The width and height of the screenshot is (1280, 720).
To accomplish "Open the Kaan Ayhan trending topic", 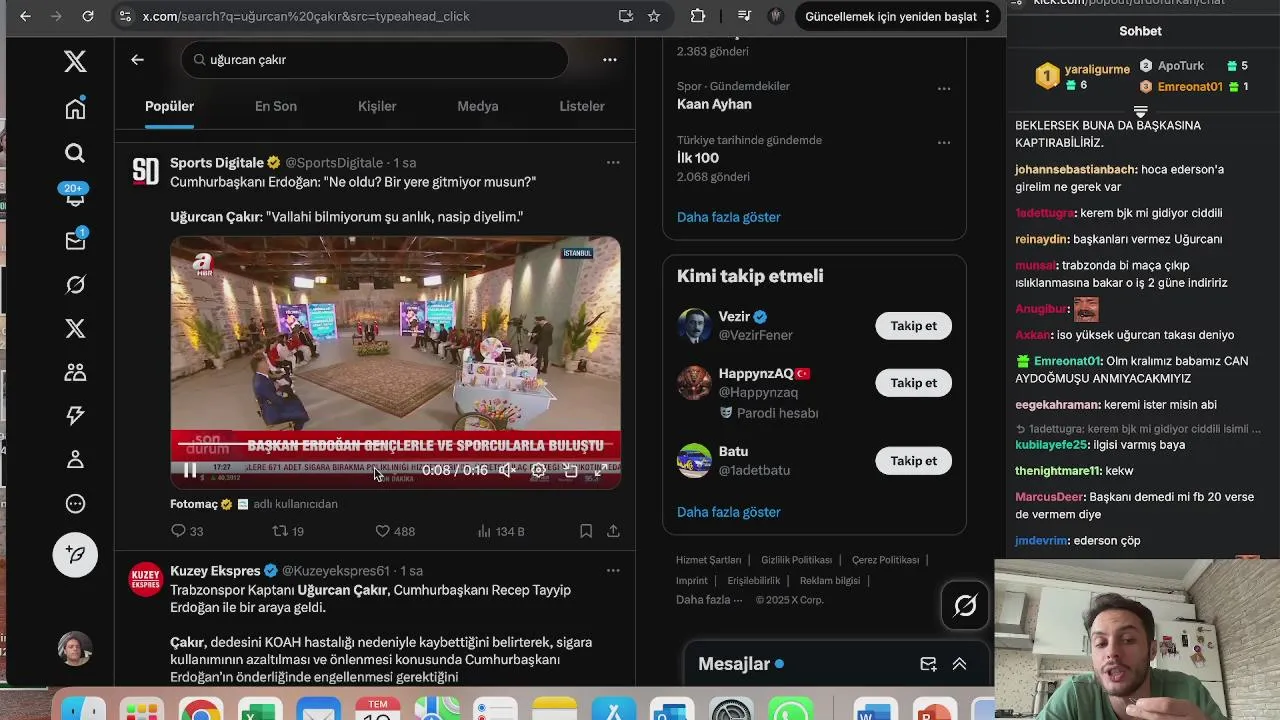I will pos(714,104).
